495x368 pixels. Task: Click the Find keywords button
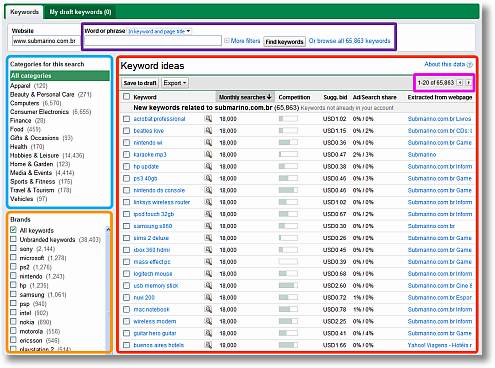pos(284,42)
